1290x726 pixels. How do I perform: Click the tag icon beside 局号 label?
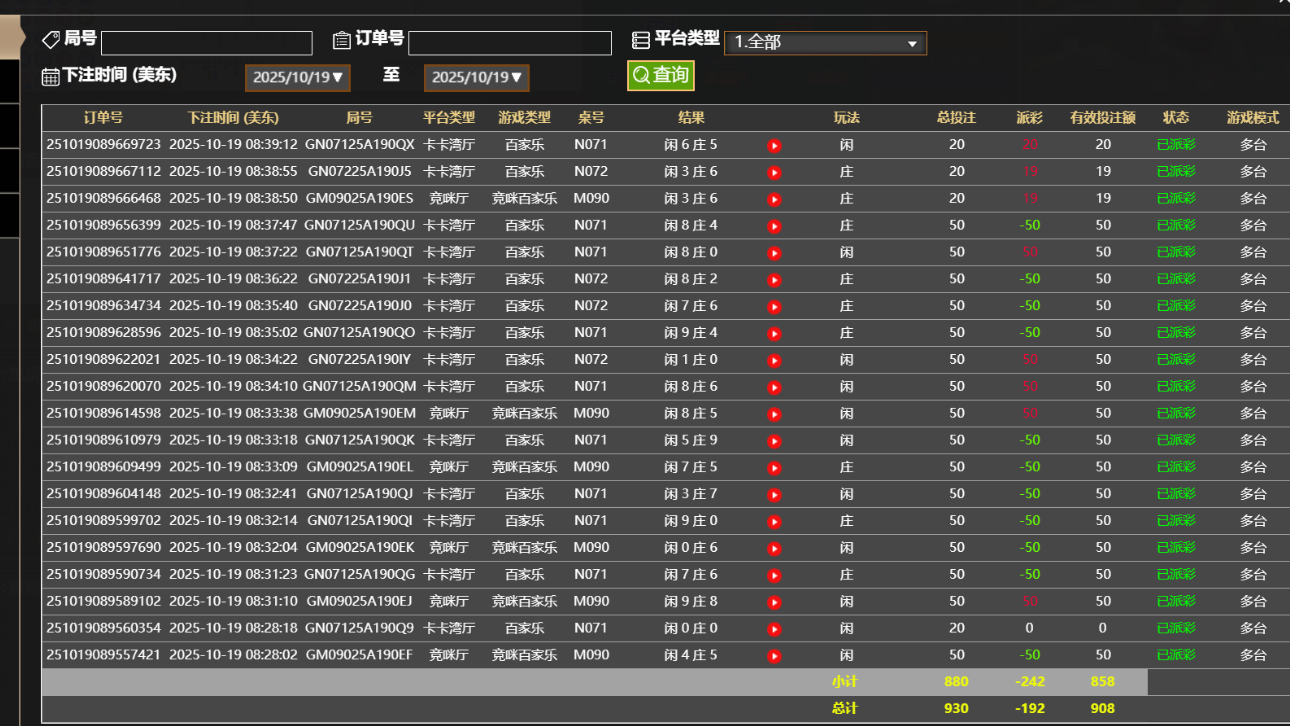tap(50, 39)
